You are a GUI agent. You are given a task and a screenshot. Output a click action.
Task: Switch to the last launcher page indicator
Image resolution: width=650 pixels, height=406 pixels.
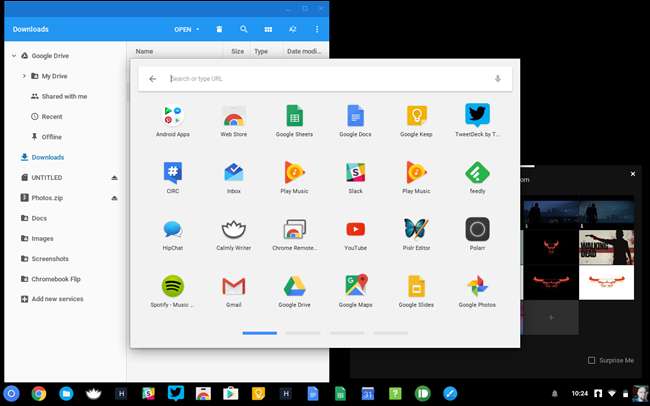pyautogui.click(x=390, y=333)
